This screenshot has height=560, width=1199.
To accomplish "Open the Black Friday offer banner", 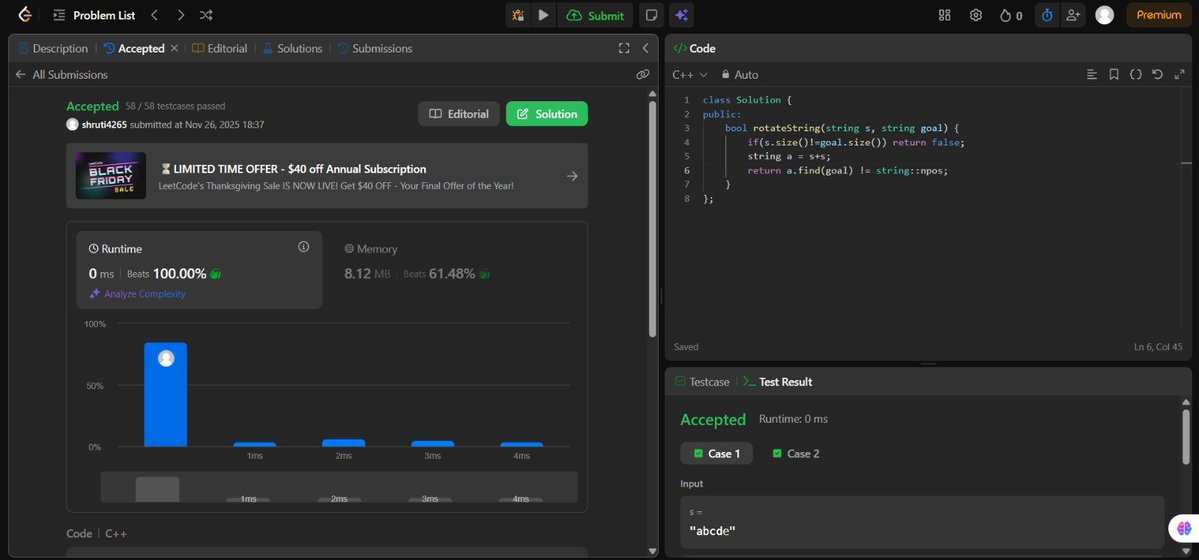I will pos(327,176).
